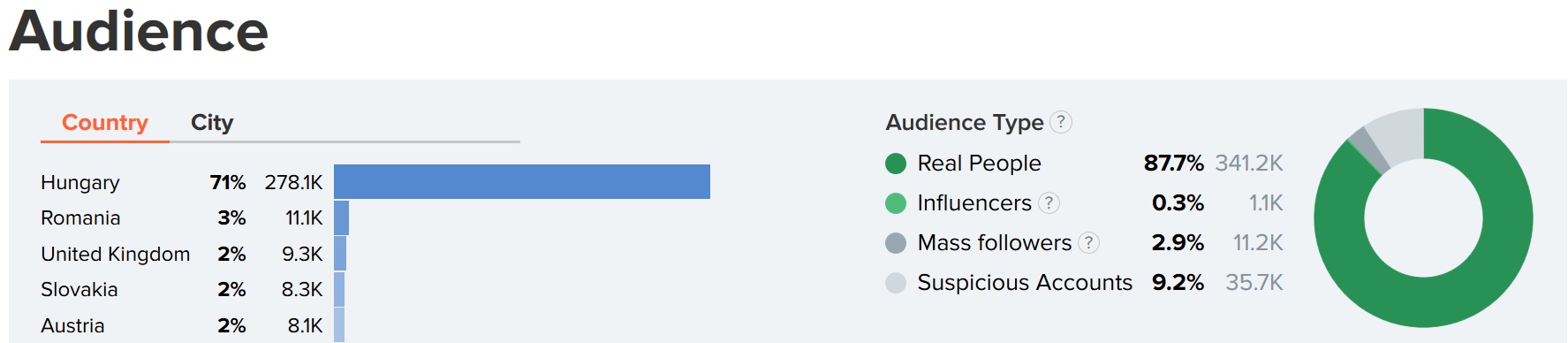Click the Hungary country label
Screen dimensions: 1568x343
[x=80, y=183]
